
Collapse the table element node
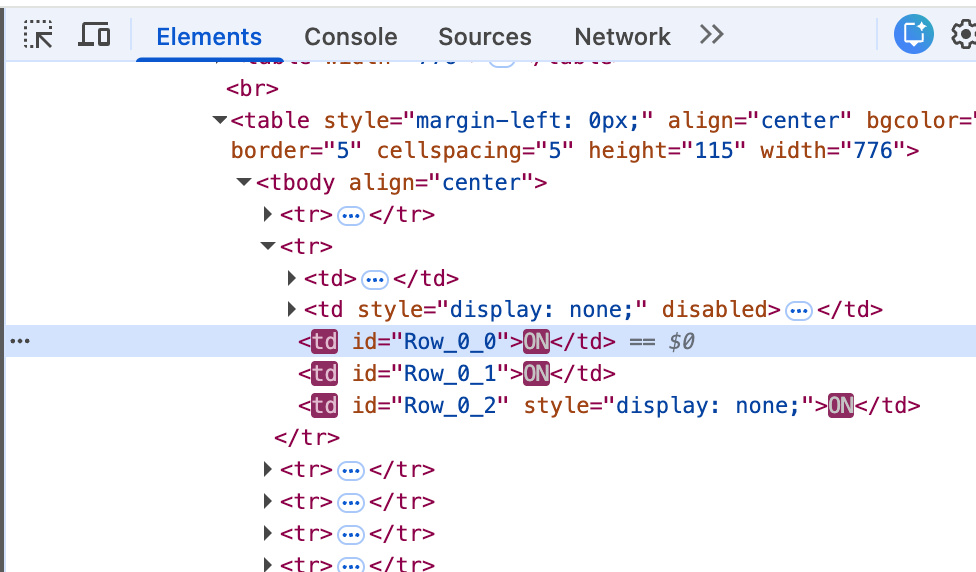click(x=219, y=121)
